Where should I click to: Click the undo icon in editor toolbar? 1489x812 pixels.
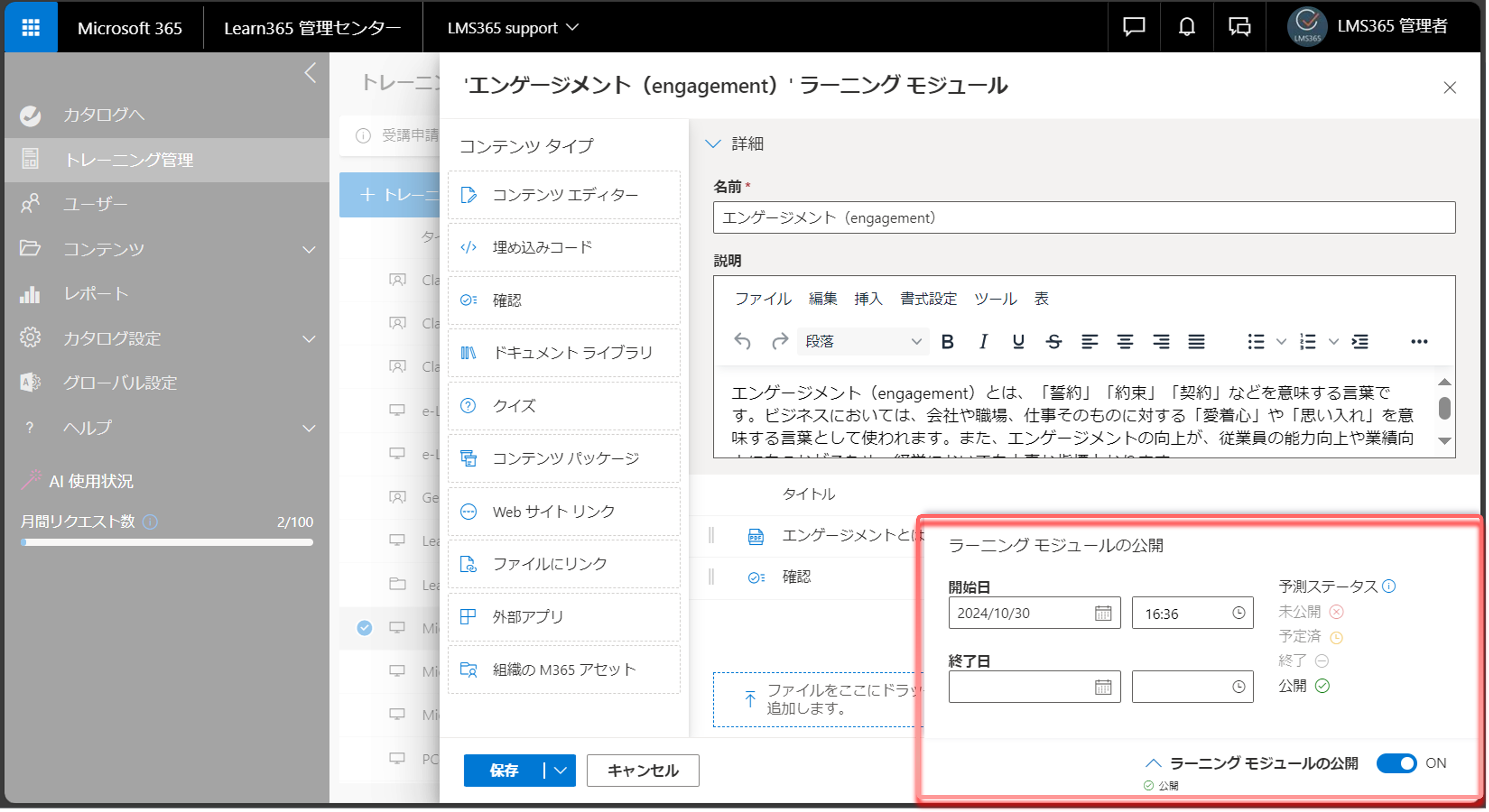742,341
